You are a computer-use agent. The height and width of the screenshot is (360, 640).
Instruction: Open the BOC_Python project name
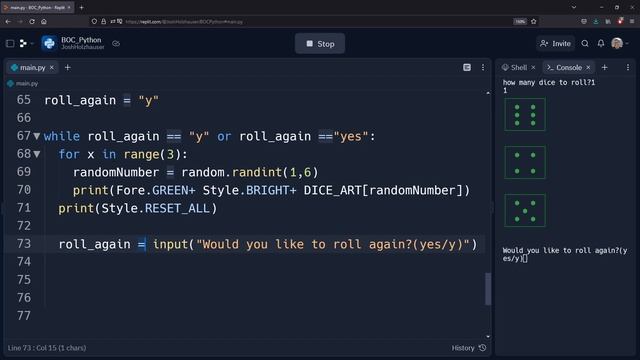81,40
